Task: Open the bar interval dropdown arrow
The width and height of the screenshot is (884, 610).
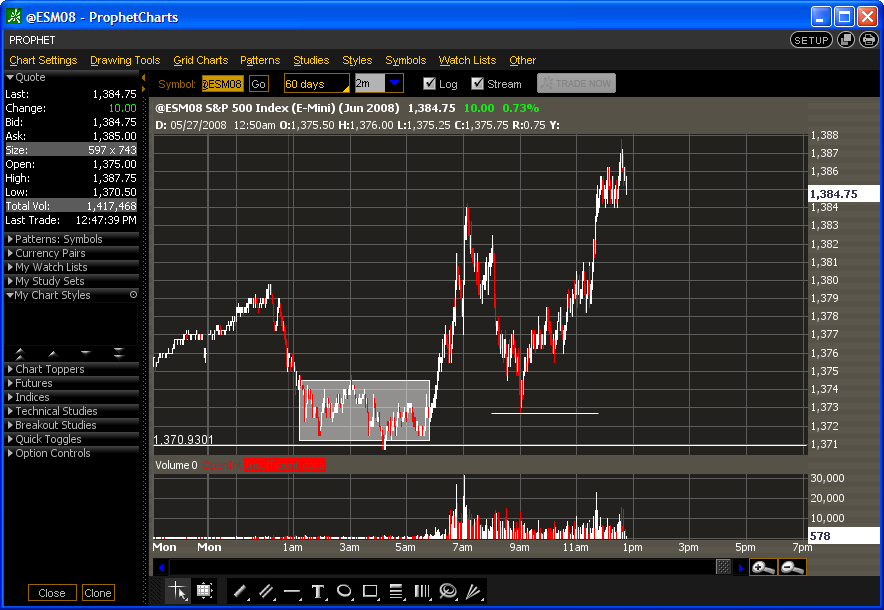Action: point(394,83)
